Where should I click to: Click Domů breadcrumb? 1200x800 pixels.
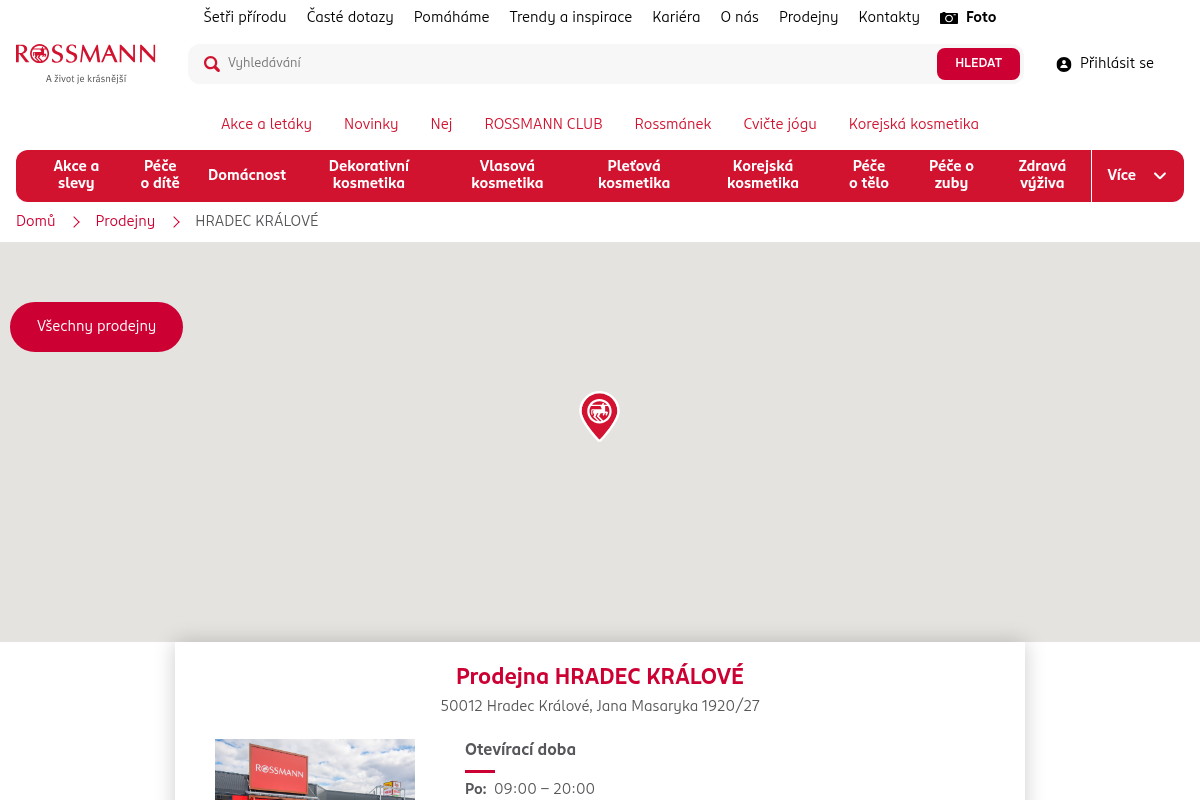point(36,221)
